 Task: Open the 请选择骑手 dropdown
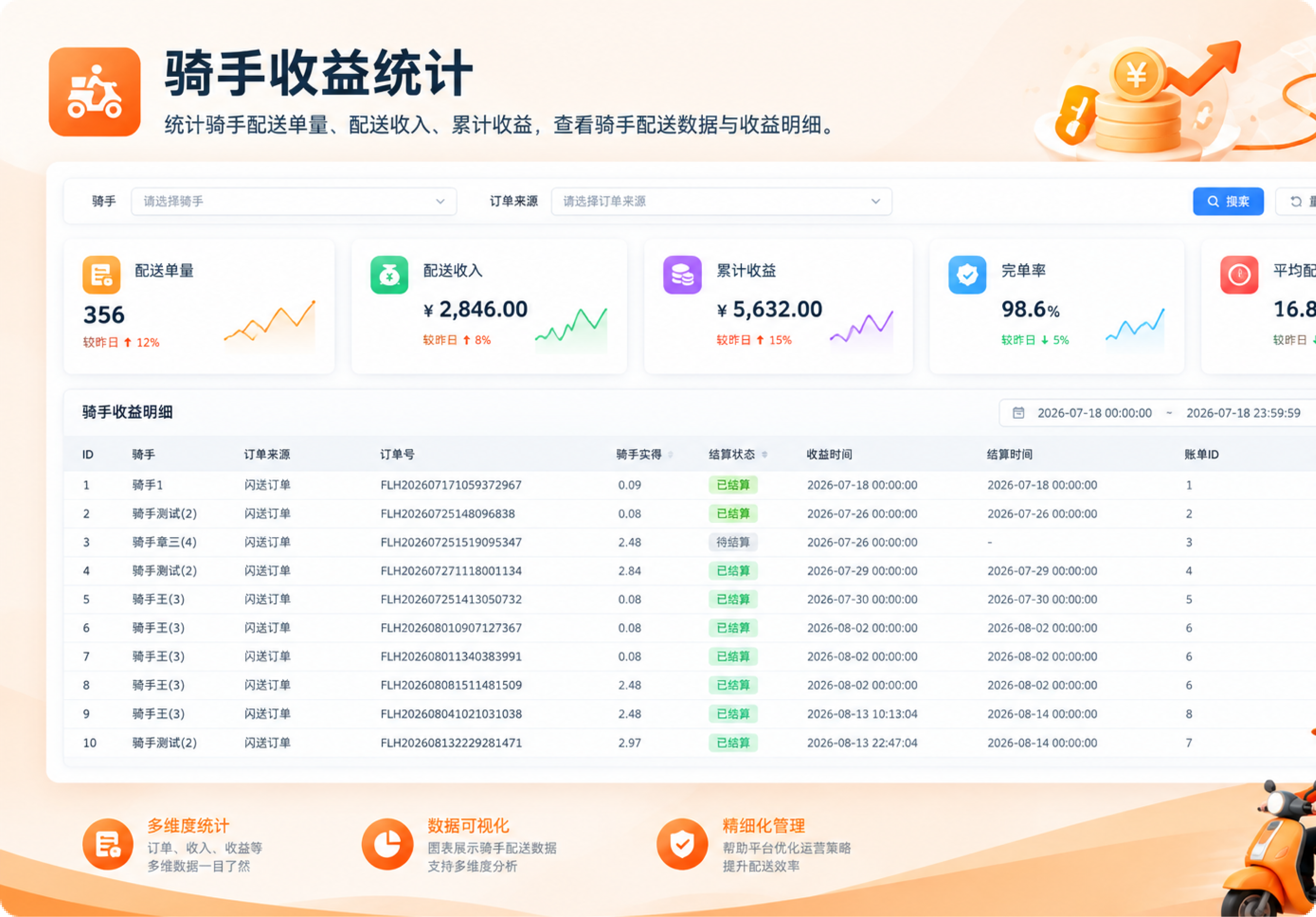coord(294,201)
